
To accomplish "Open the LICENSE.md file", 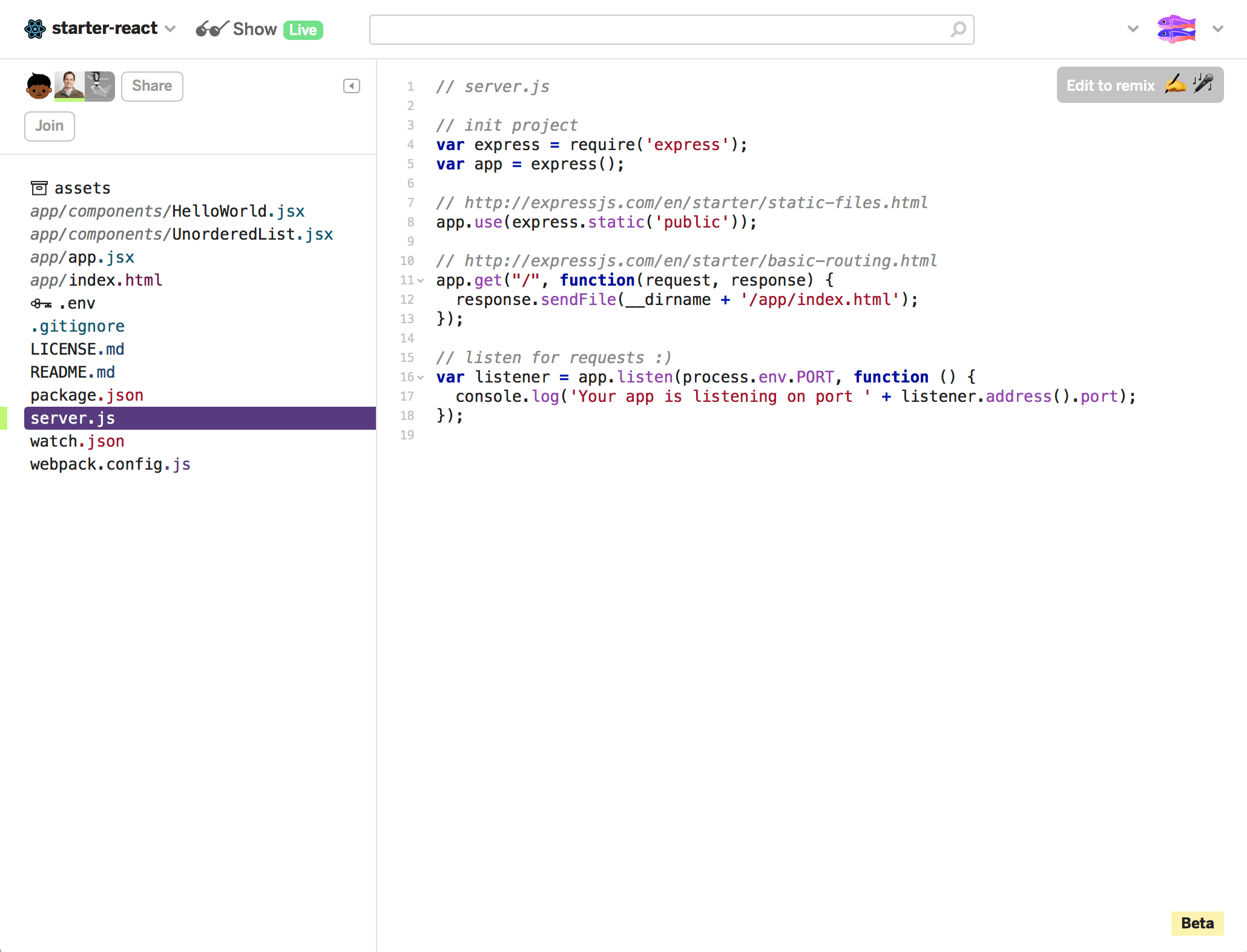I will pyautogui.click(x=77, y=349).
